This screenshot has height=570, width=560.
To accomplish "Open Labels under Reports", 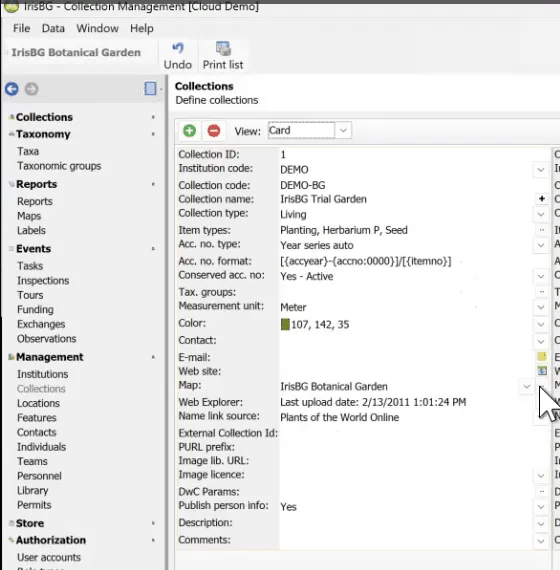I will click(31, 230).
